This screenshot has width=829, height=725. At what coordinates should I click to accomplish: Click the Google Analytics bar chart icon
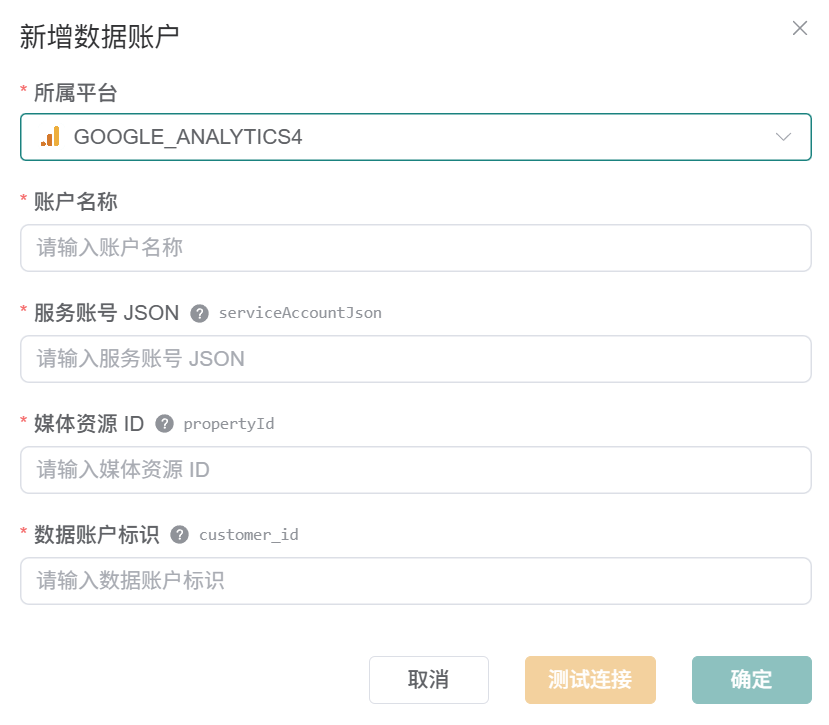coord(50,136)
